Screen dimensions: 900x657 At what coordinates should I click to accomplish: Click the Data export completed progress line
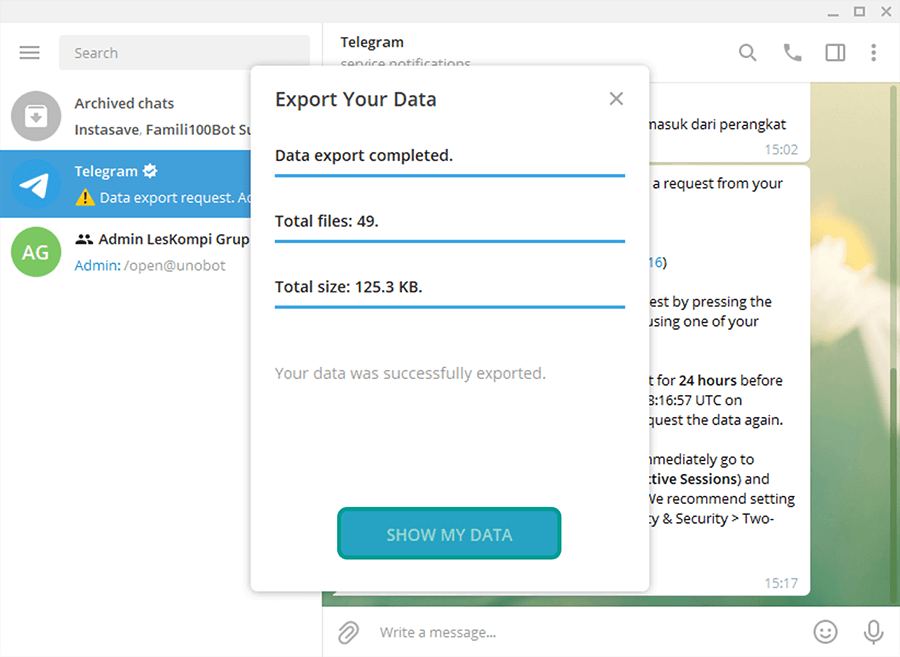tap(449, 176)
